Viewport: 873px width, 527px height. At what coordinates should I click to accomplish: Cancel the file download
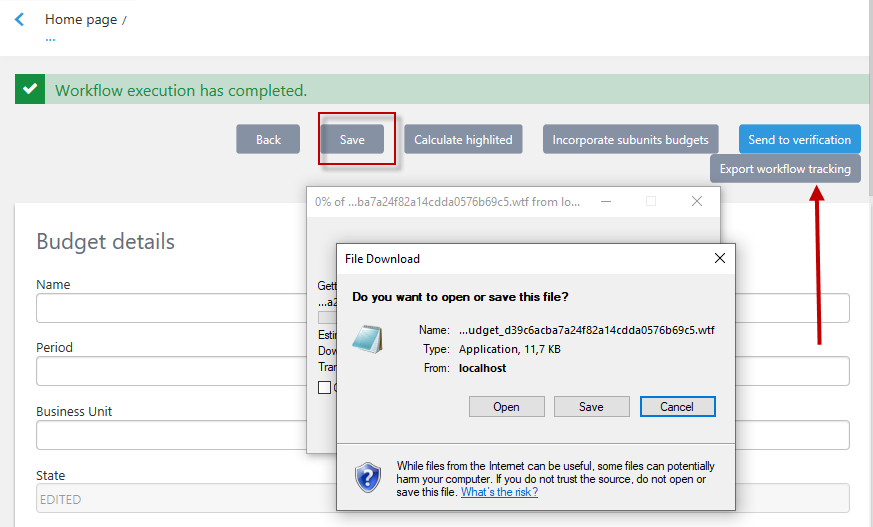coord(677,407)
